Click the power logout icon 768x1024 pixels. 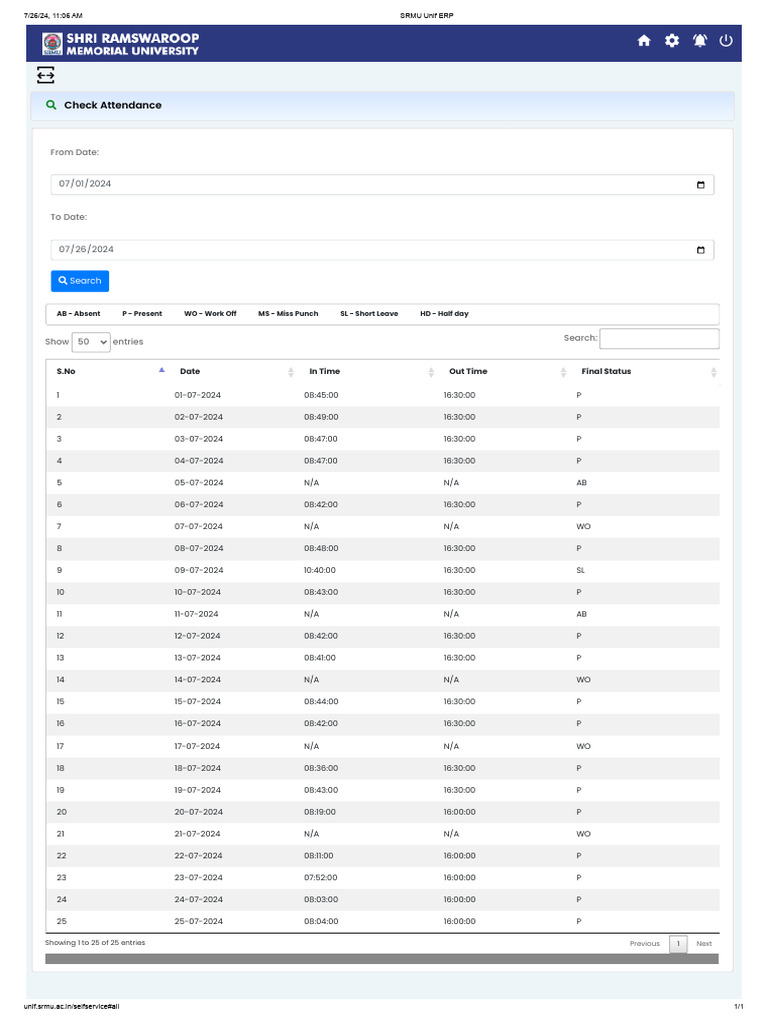726,40
